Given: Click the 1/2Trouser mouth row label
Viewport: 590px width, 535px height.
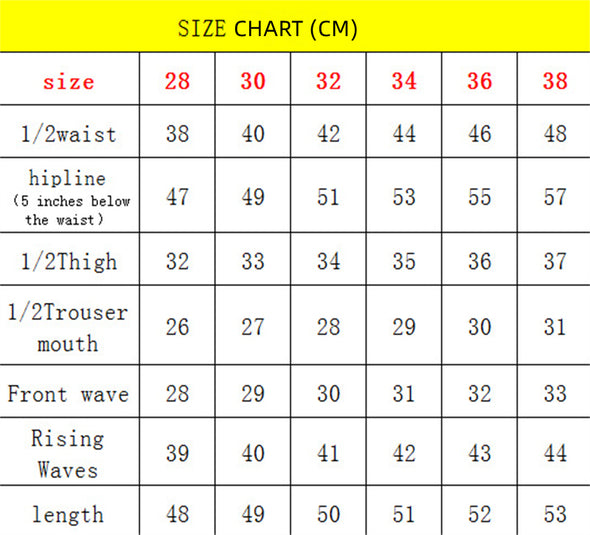Looking at the screenshot, I should [x=68, y=328].
